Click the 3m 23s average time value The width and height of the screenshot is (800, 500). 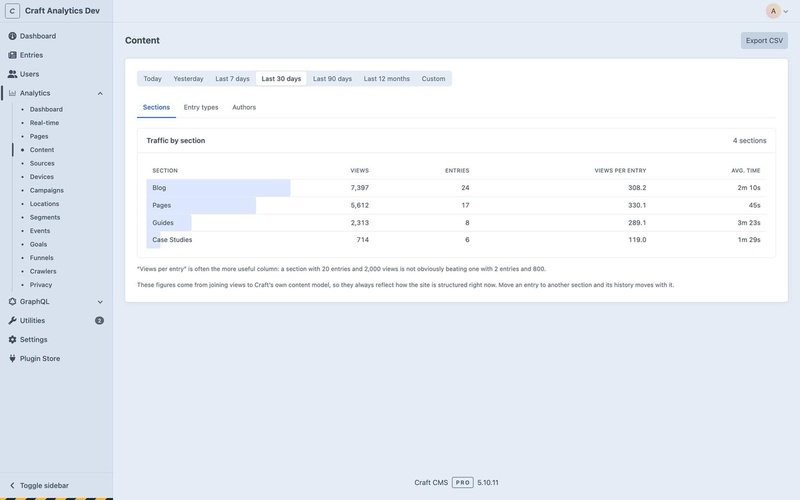pyautogui.click(x=749, y=222)
